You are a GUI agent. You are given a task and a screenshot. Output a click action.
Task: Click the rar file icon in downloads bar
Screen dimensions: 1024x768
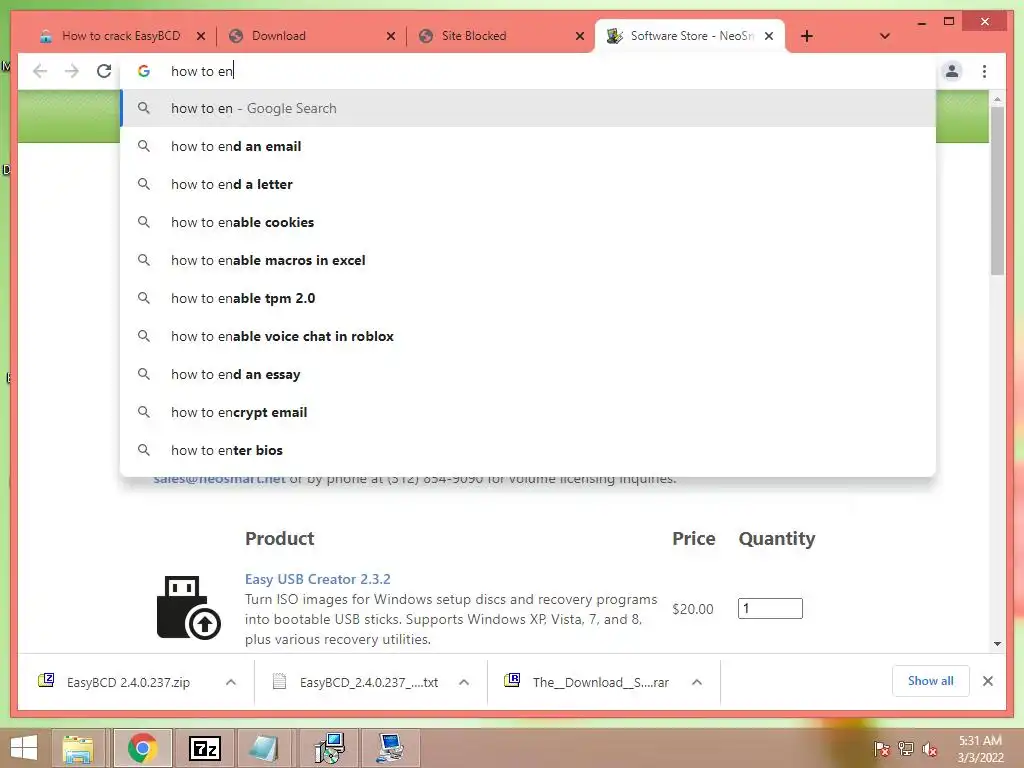[x=512, y=680]
